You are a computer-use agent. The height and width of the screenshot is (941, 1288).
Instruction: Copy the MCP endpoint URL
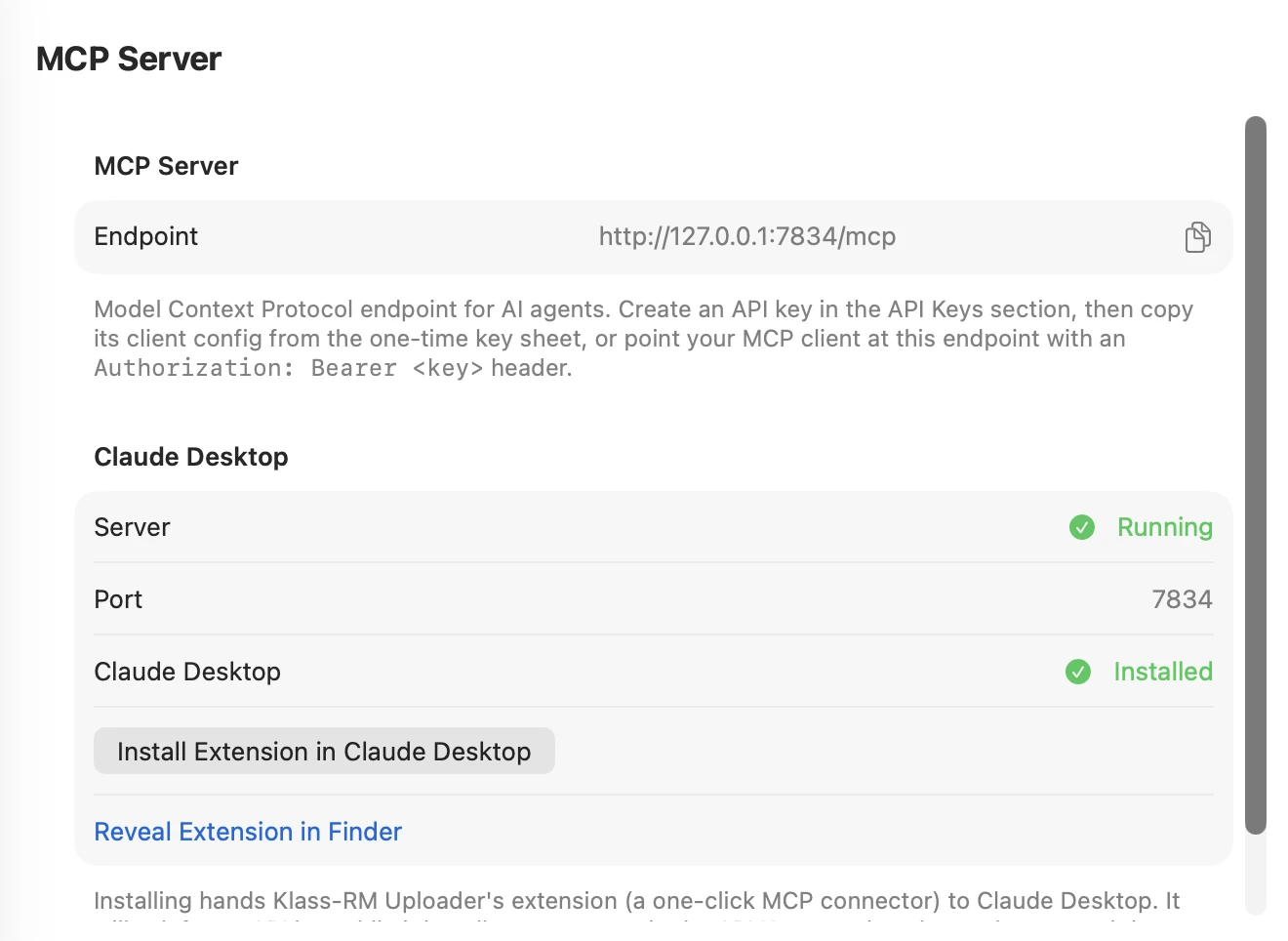(x=1197, y=237)
